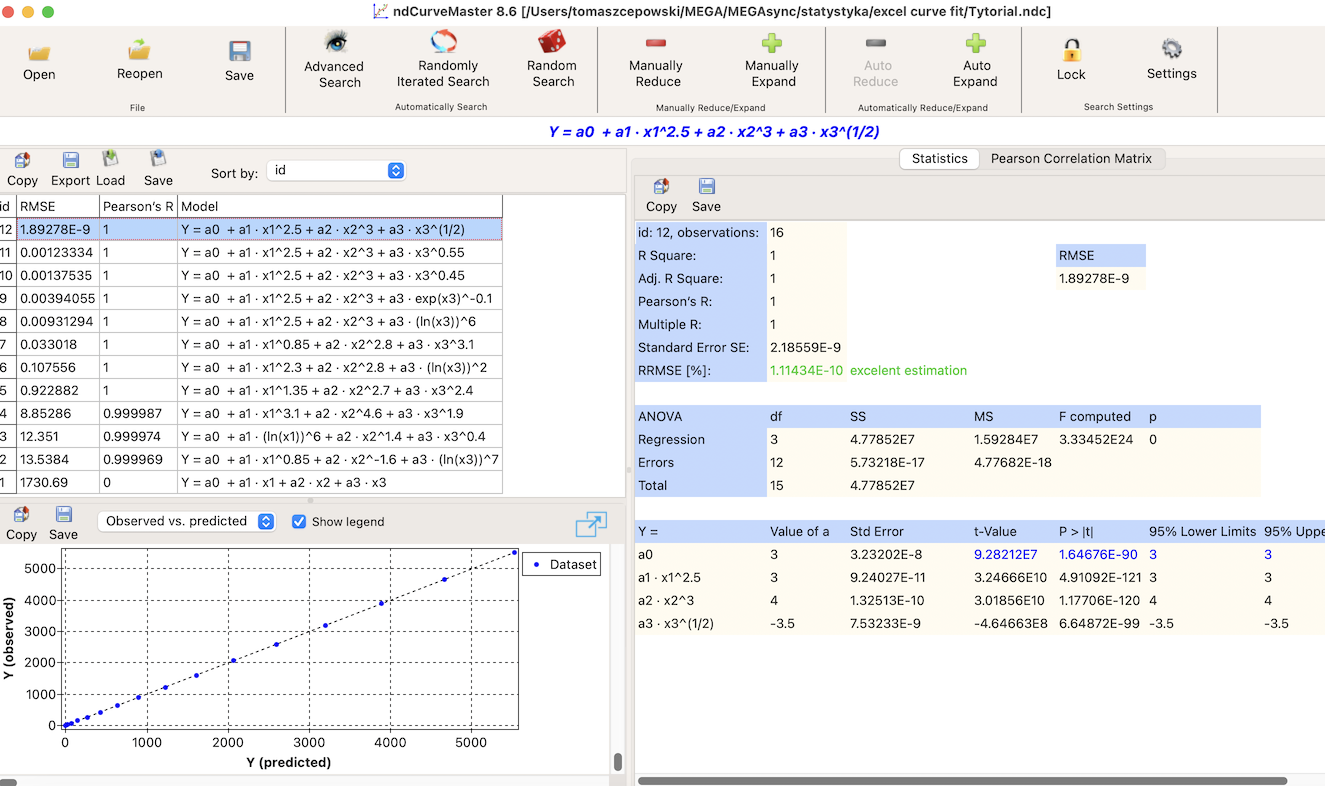Click the Auto Expand plus icon

[975, 43]
